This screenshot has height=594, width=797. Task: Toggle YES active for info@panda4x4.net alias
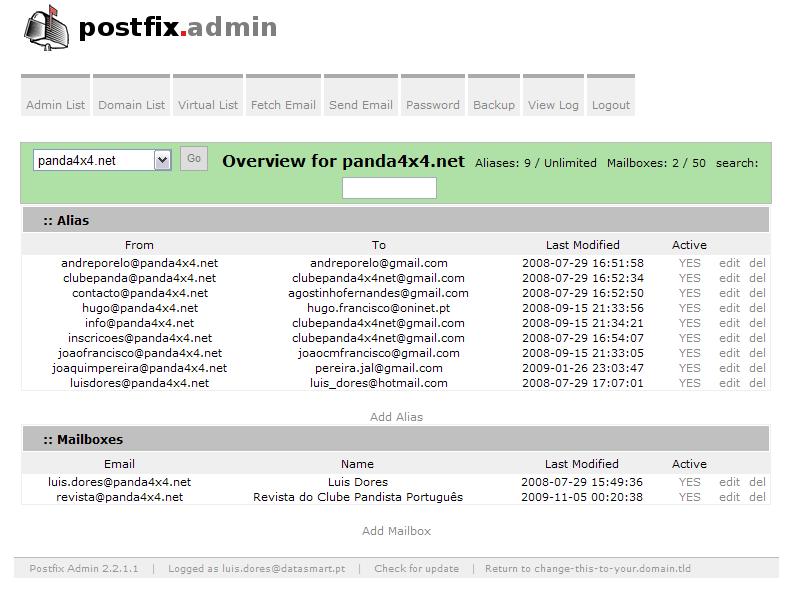[690, 323]
